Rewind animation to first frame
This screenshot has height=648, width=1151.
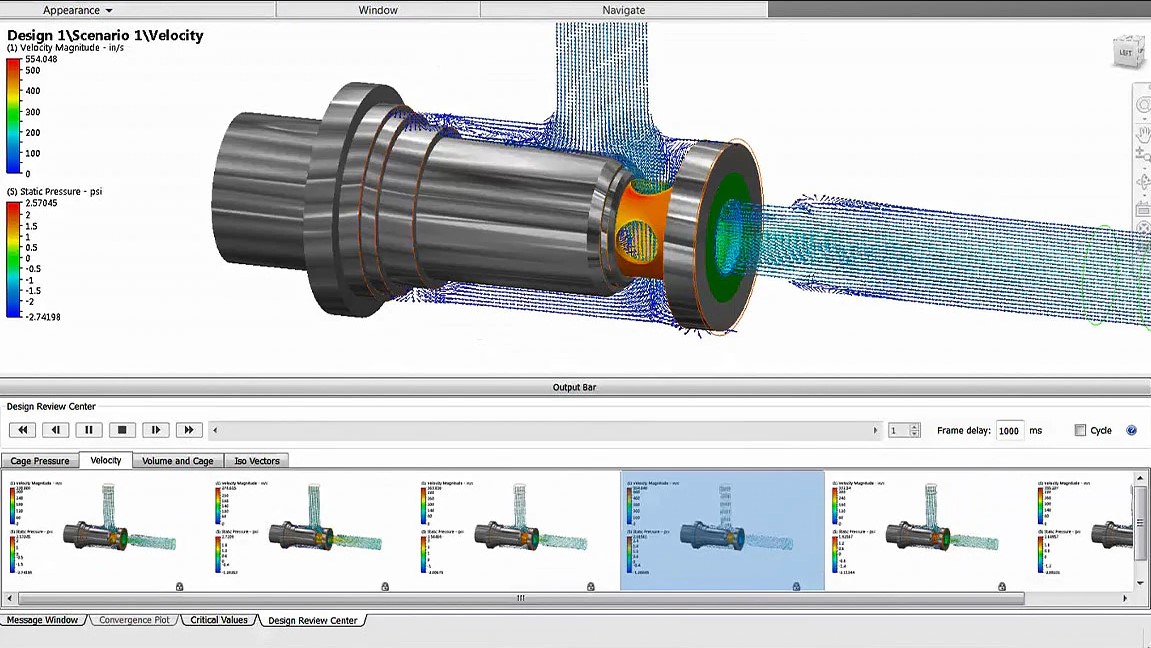pyautogui.click(x=23, y=430)
